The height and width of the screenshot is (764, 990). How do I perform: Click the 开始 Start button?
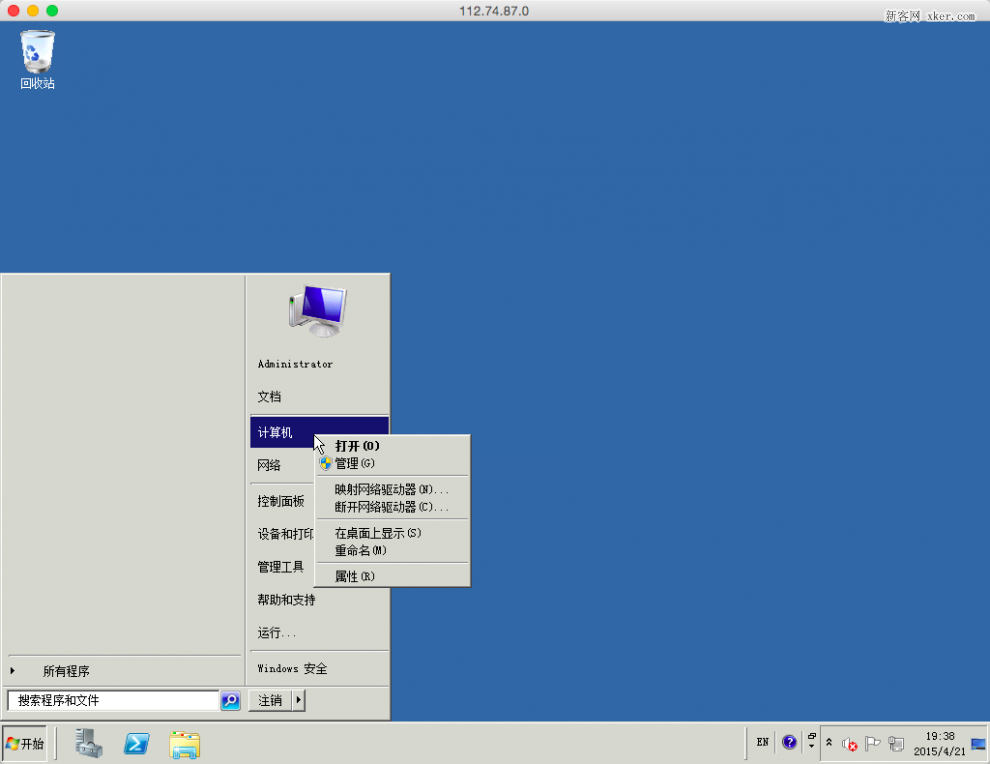coord(25,744)
